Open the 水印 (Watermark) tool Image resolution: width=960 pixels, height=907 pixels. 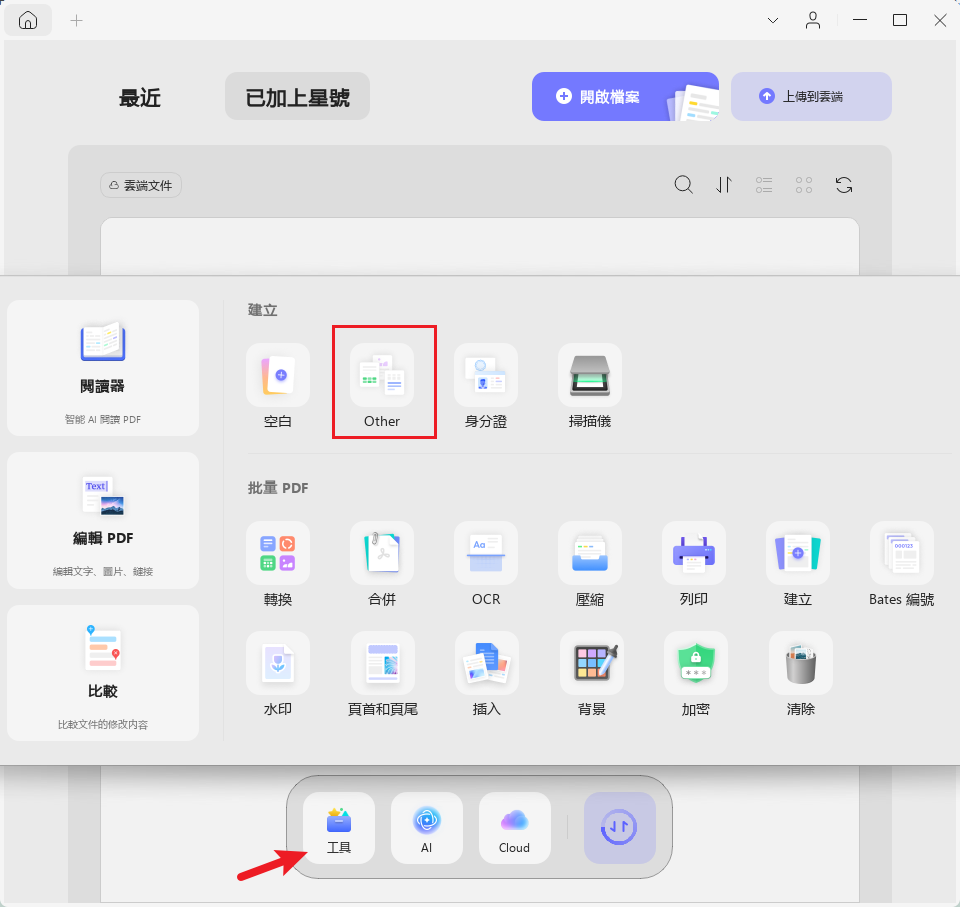(x=277, y=675)
